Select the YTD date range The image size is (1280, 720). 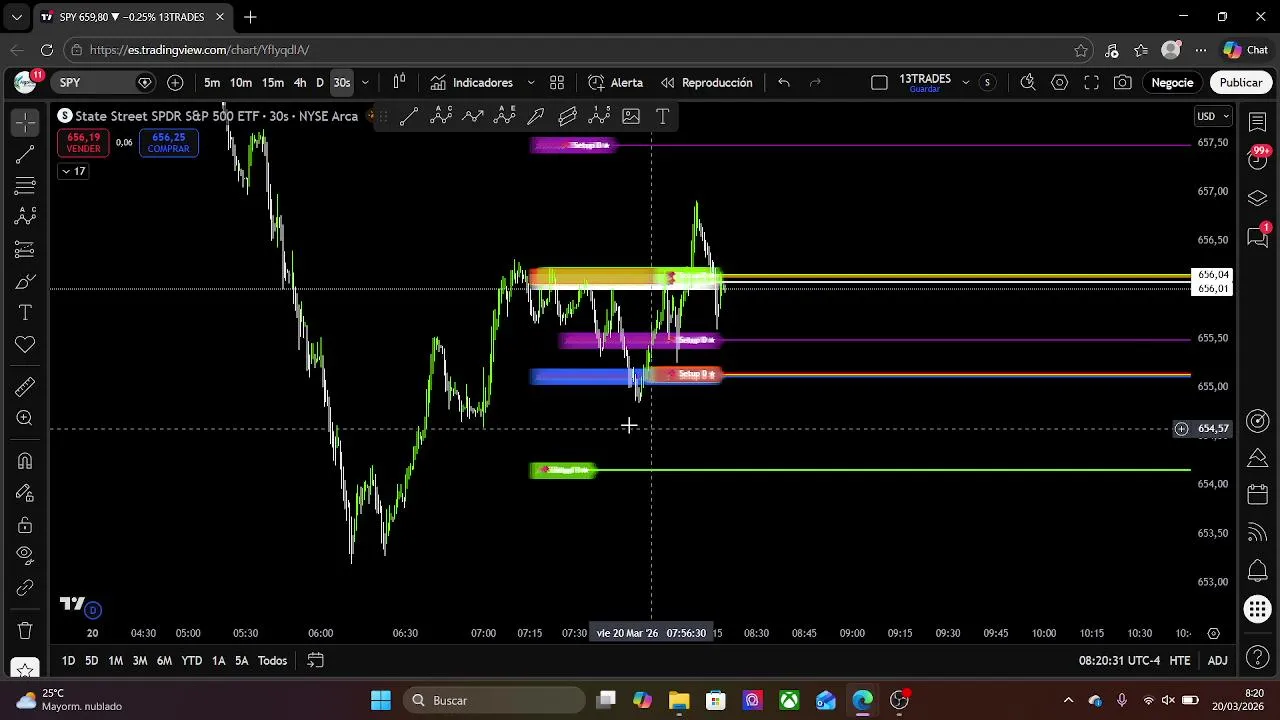pyautogui.click(x=191, y=661)
